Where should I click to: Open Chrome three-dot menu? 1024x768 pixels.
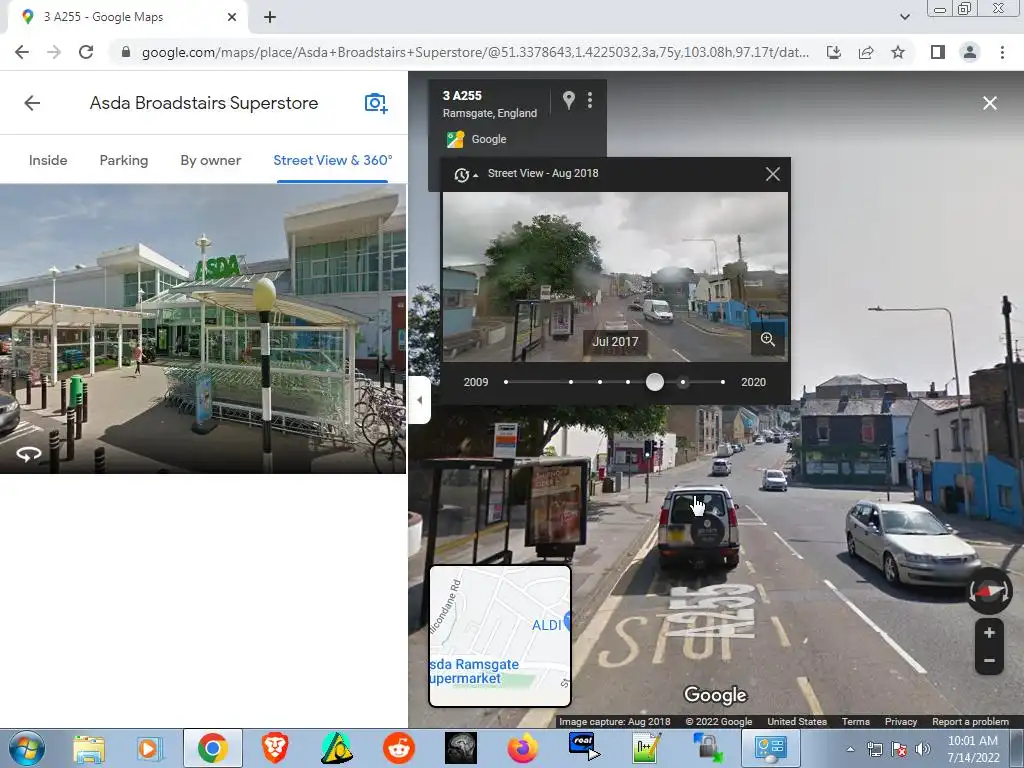click(x=1002, y=52)
